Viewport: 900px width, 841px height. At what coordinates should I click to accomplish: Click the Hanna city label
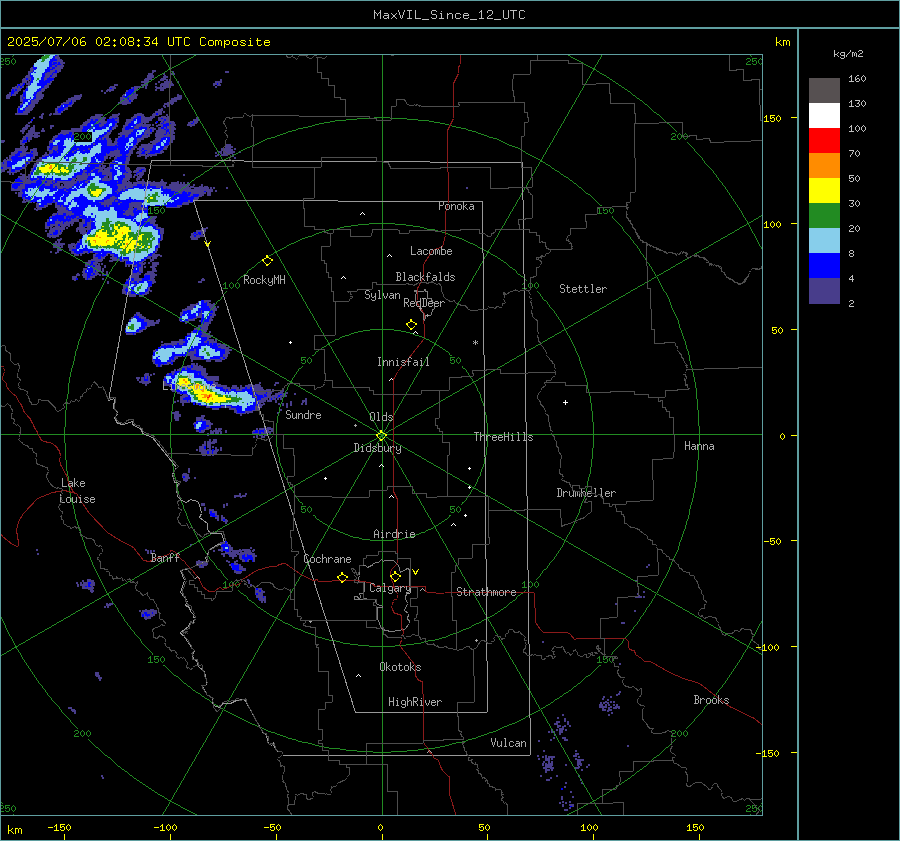(699, 446)
